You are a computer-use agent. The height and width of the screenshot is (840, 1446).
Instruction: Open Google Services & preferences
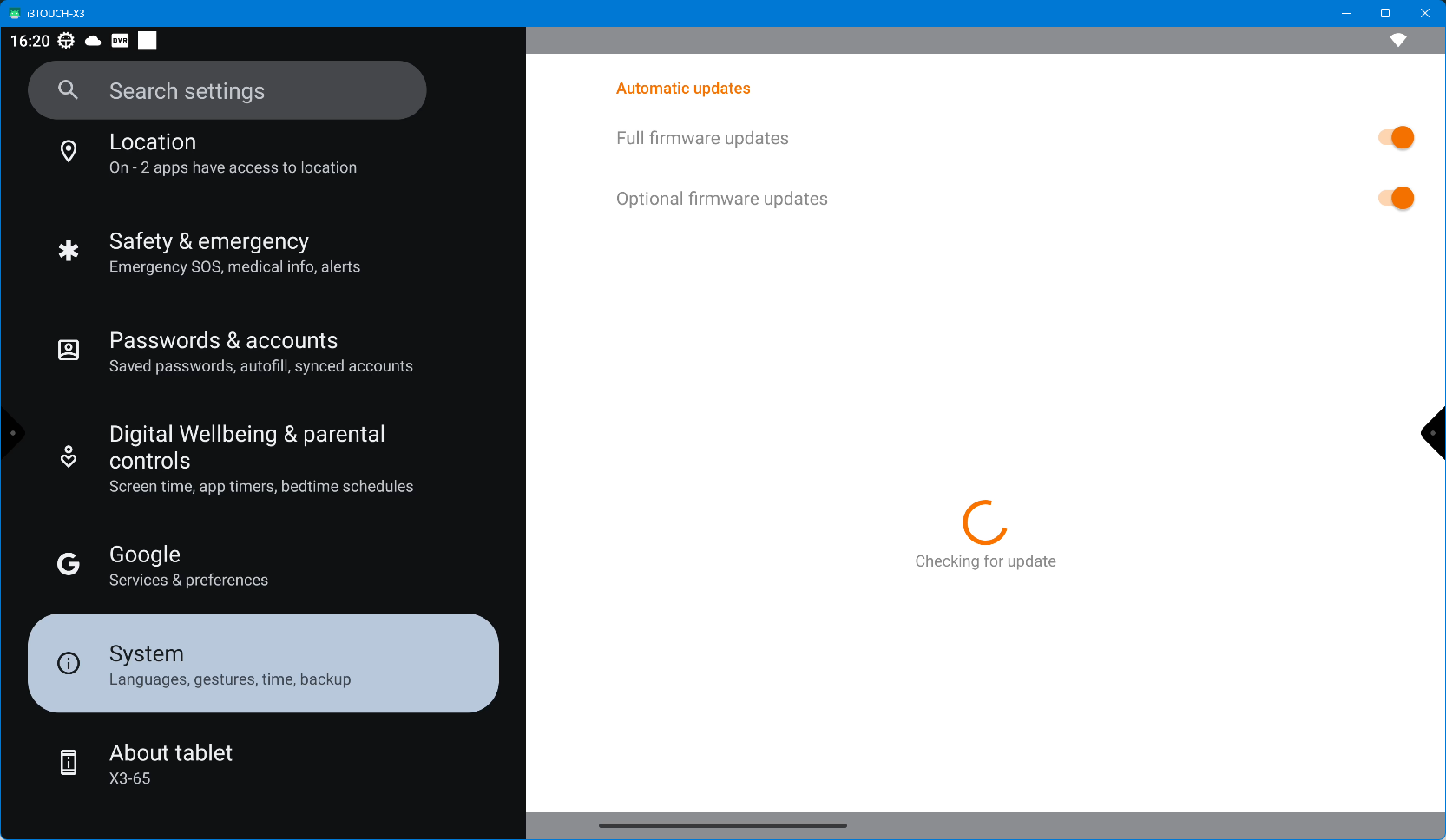point(260,566)
